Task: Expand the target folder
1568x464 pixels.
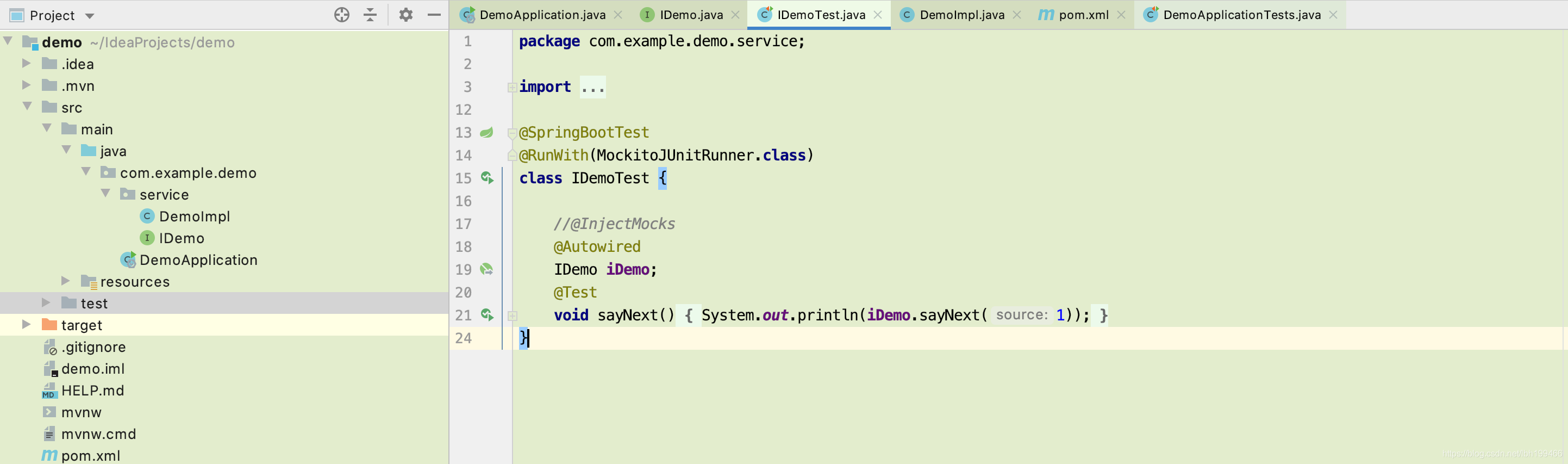Action: (x=26, y=324)
